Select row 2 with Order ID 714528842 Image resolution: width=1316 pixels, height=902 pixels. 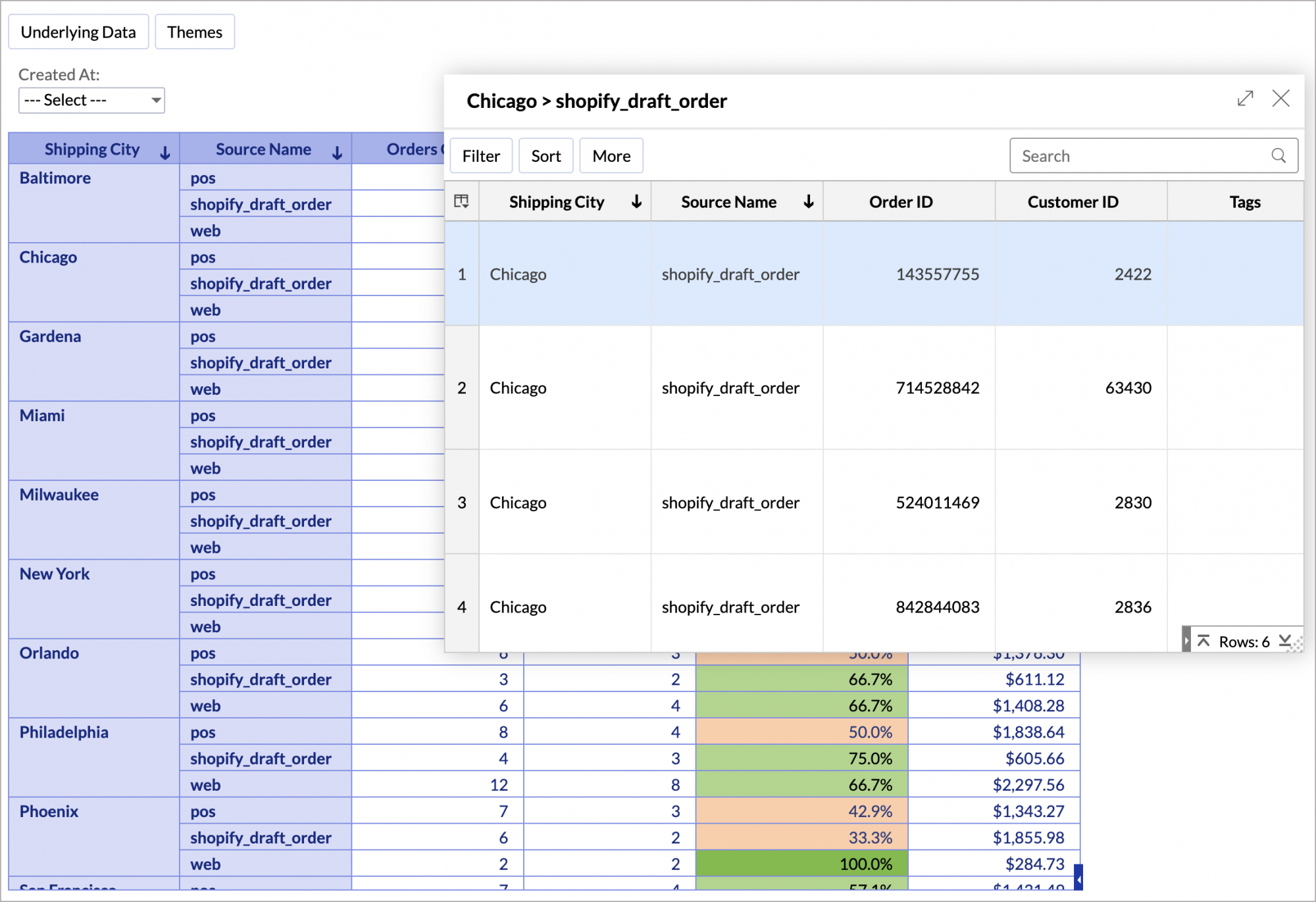pos(937,388)
